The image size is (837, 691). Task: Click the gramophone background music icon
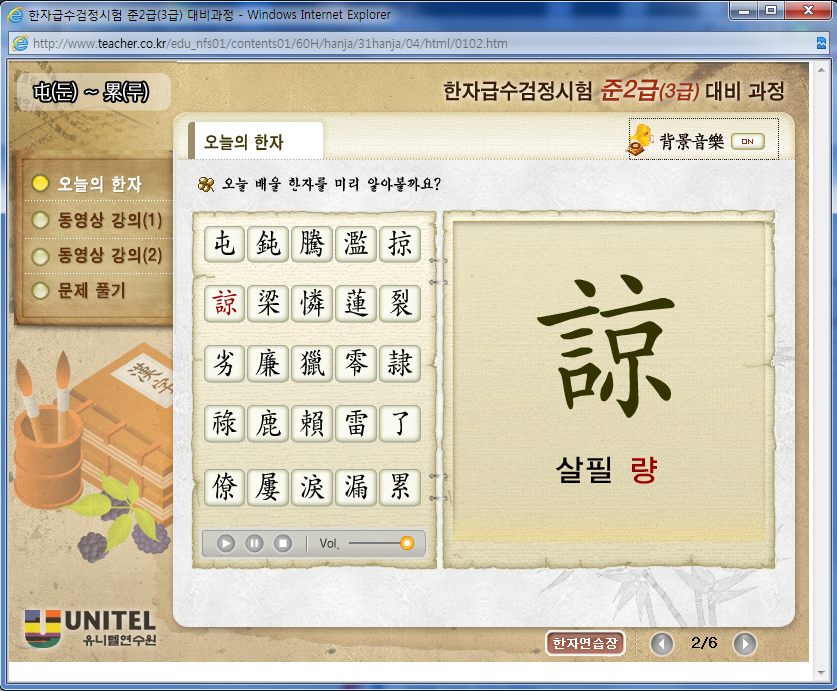[640, 140]
